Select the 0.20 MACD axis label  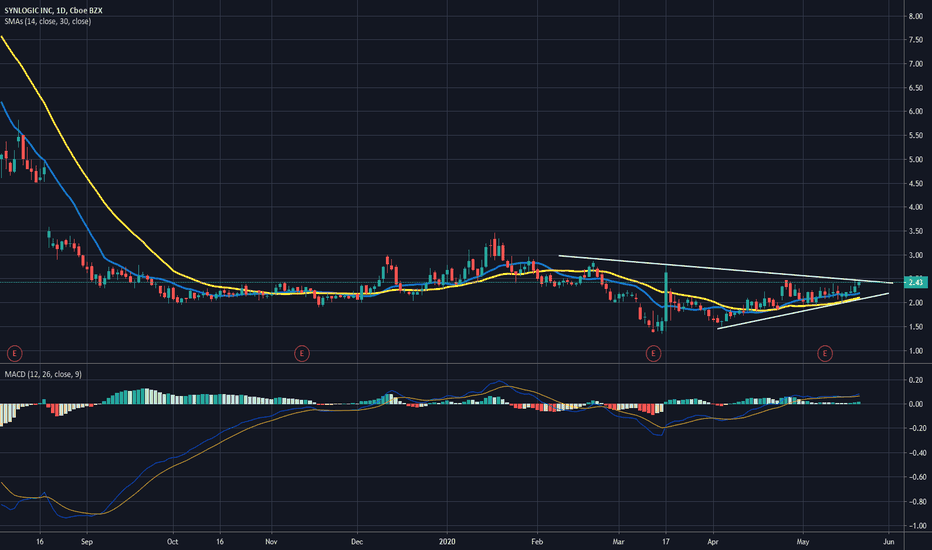915,380
